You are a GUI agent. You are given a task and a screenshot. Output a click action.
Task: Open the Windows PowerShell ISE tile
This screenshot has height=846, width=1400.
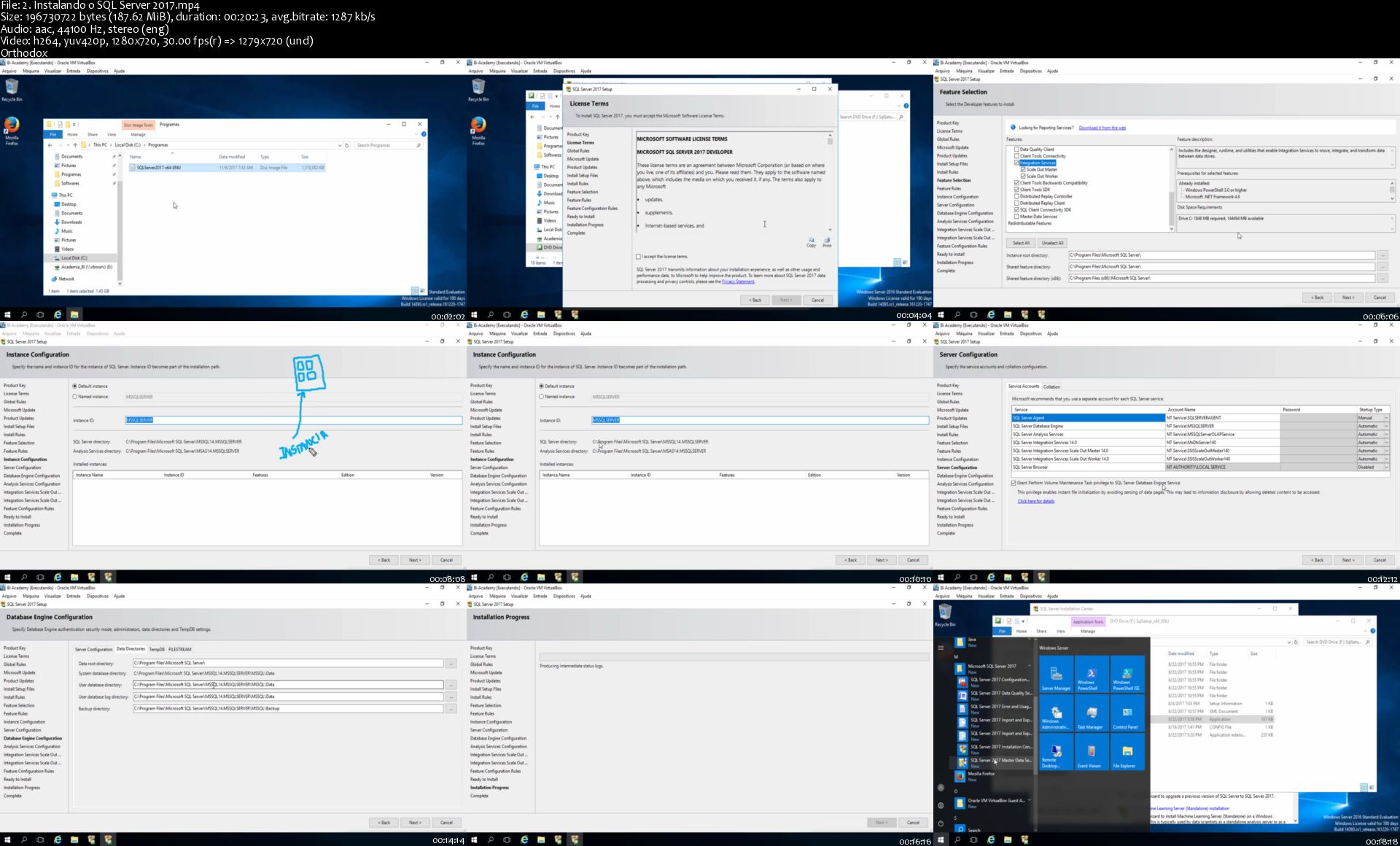pos(1127,675)
